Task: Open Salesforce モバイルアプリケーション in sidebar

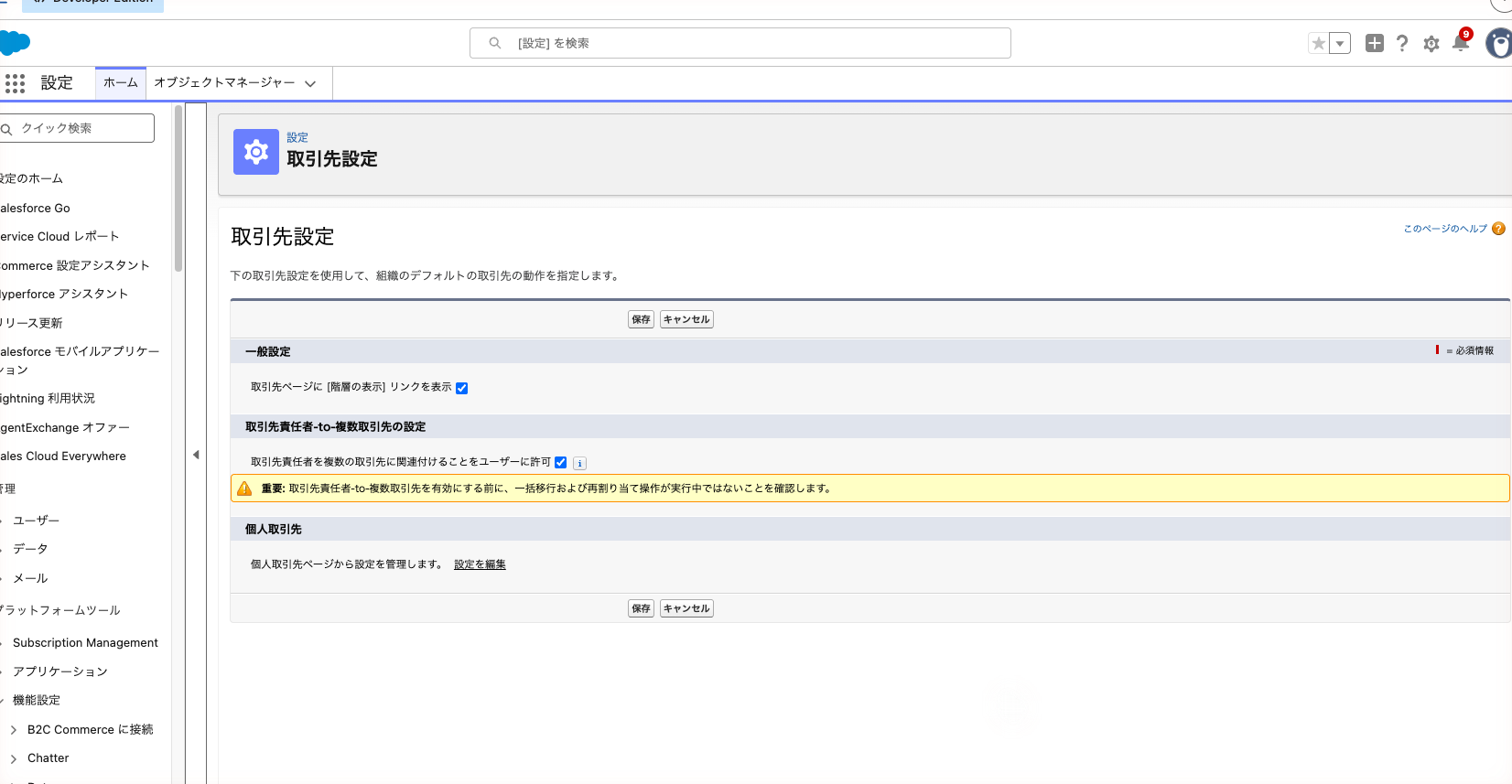Action: (80, 360)
